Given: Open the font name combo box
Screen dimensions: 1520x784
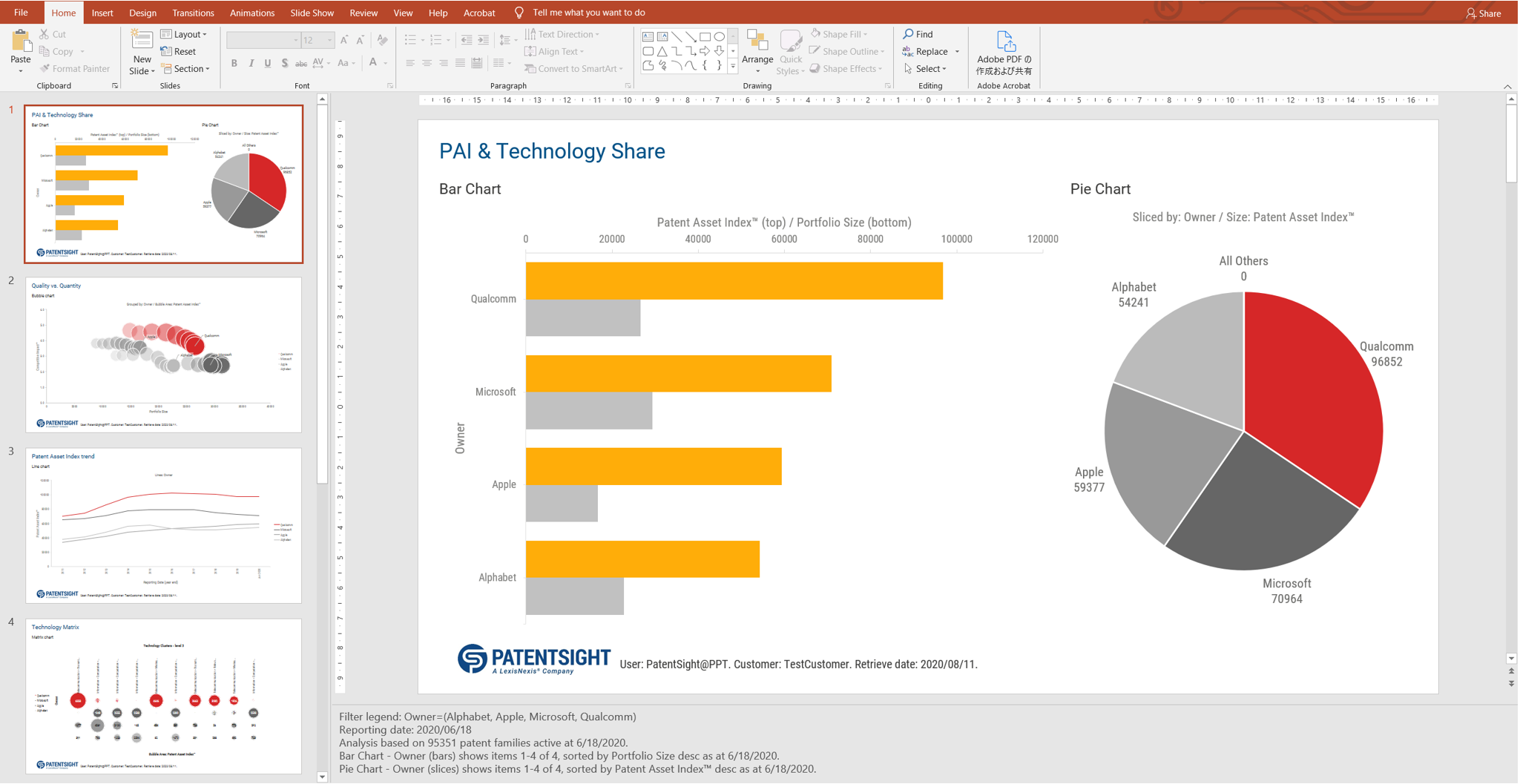Looking at the screenshot, I should pyautogui.click(x=263, y=40).
